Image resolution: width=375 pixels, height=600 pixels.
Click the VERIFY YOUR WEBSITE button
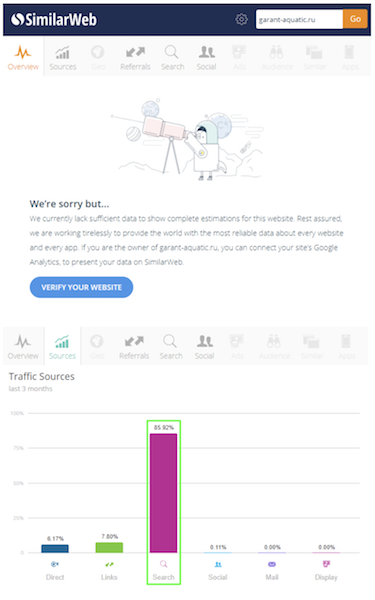click(x=82, y=287)
